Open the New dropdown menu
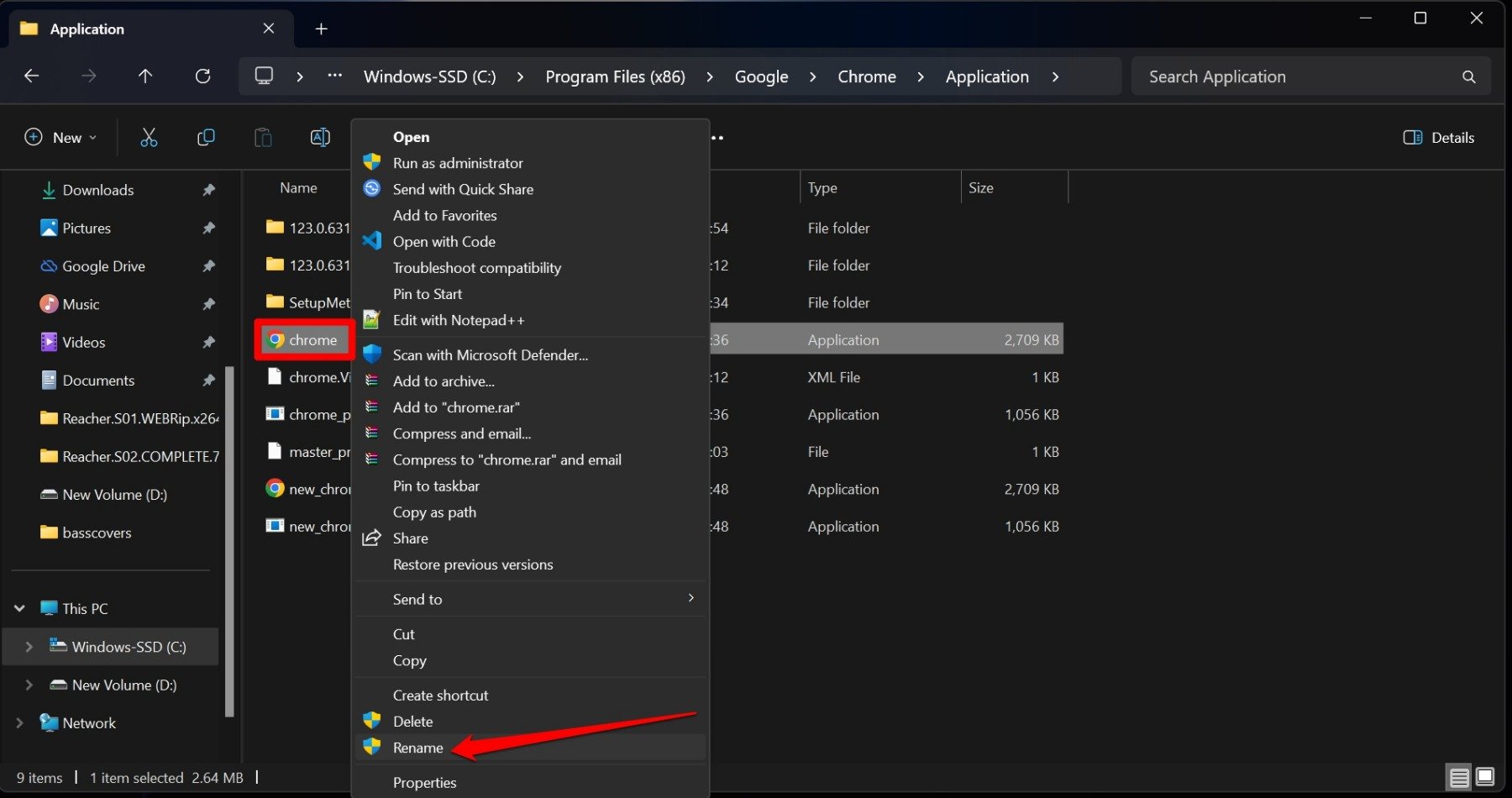1512x798 pixels. [60, 138]
